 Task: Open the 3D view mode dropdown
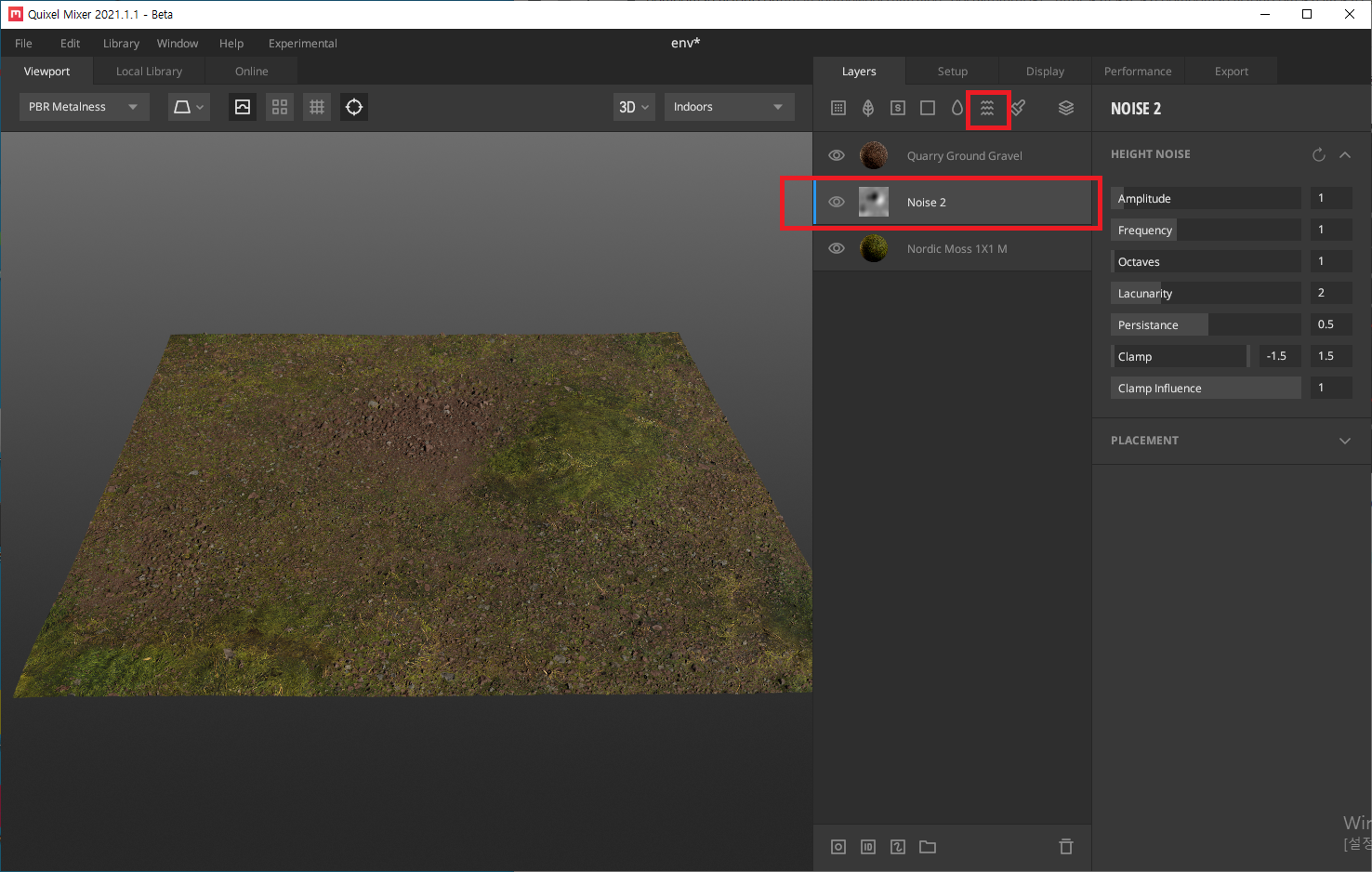click(x=634, y=107)
